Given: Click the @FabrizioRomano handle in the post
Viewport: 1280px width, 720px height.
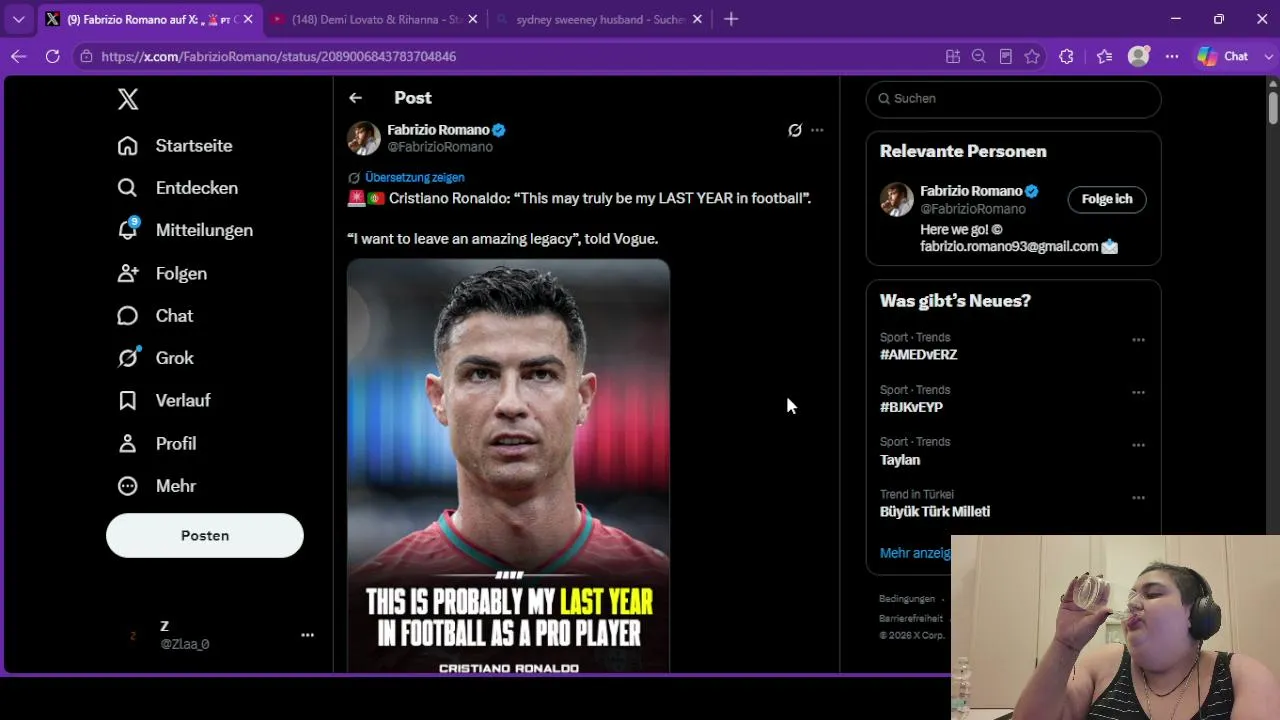Looking at the screenshot, I should point(440,147).
